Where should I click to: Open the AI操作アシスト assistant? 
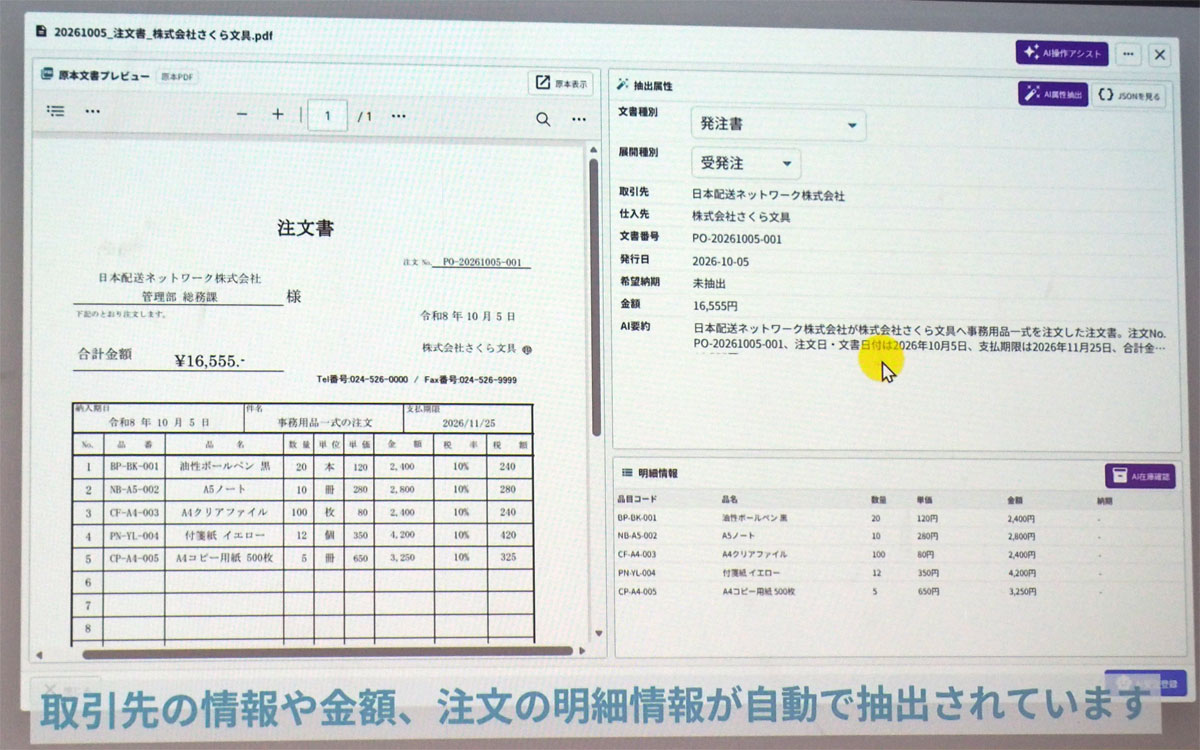pyautogui.click(x=1062, y=53)
